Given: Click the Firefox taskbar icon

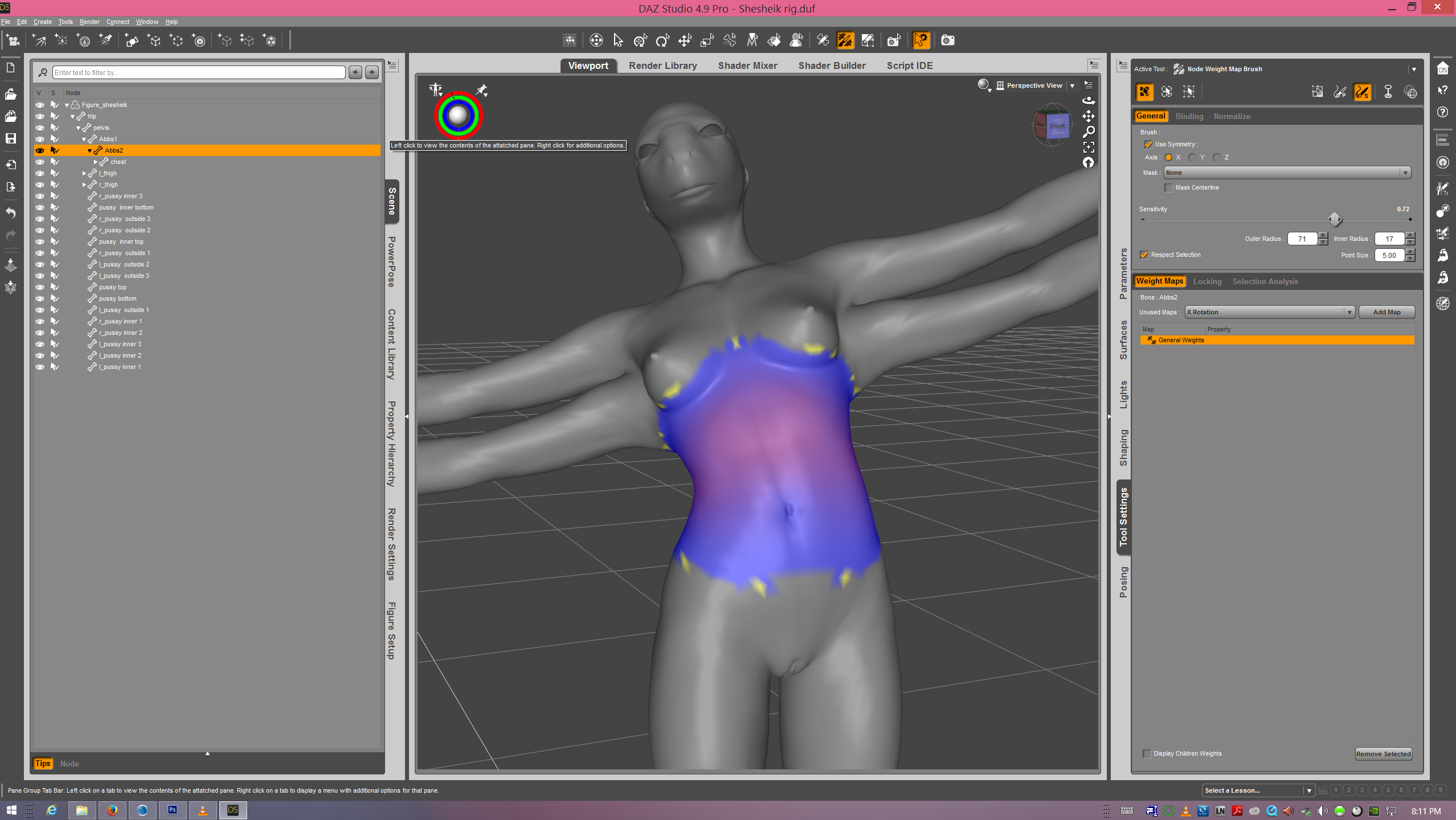Looking at the screenshot, I should click(112, 810).
